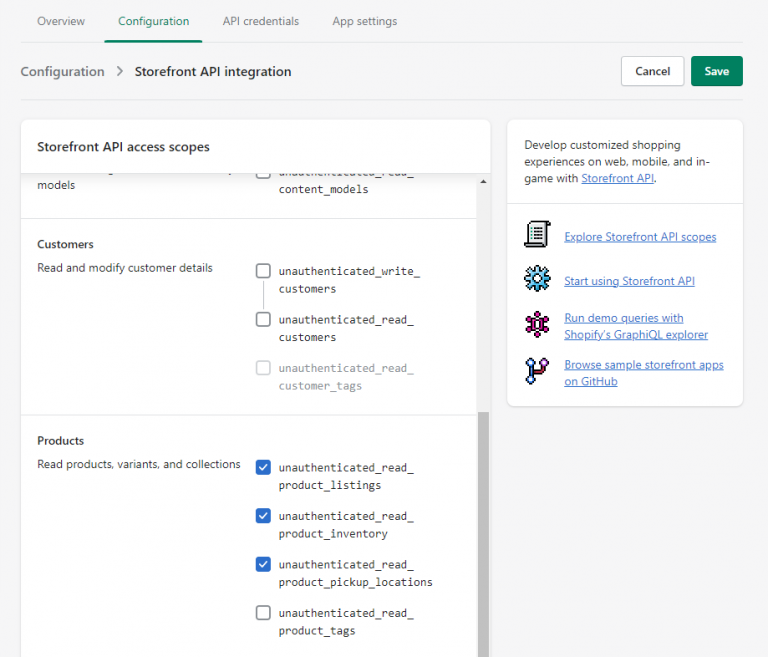Viewport: 768px width, 657px height.
Task: Open Explore Storefront API scopes link
Action: [640, 237]
